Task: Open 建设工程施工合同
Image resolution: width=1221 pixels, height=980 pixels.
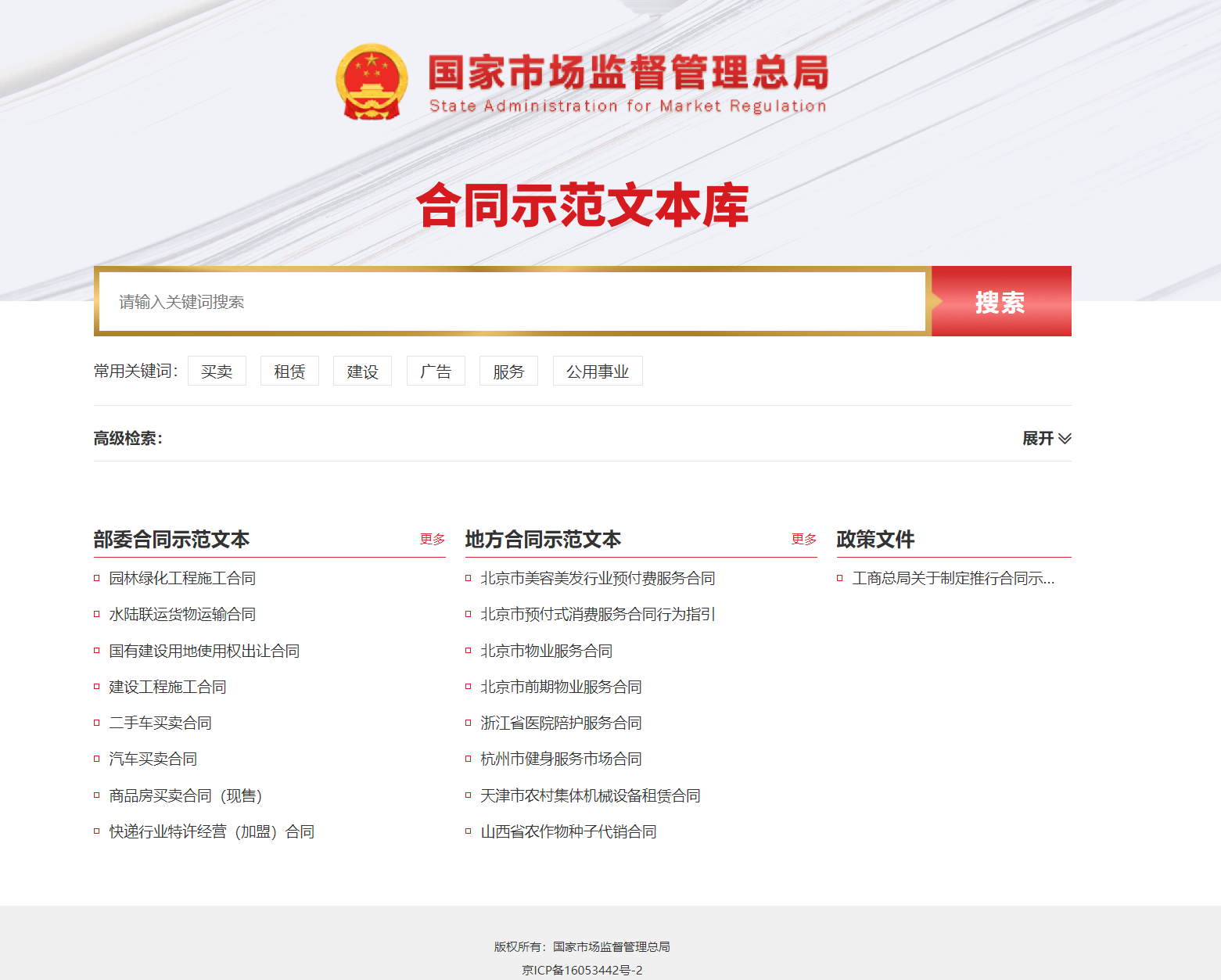Action: click(x=167, y=687)
